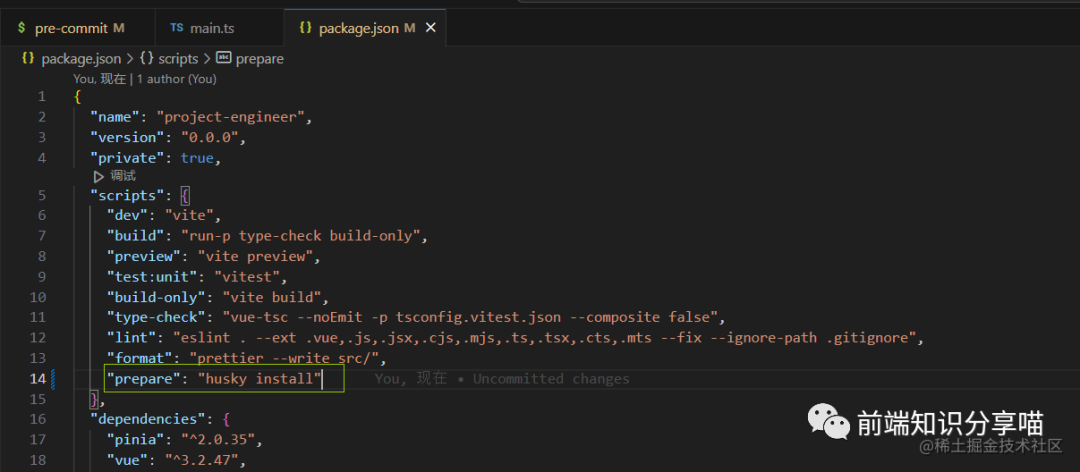
Task: Click the play triangle icon beside 调试
Action: click(98, 176)
